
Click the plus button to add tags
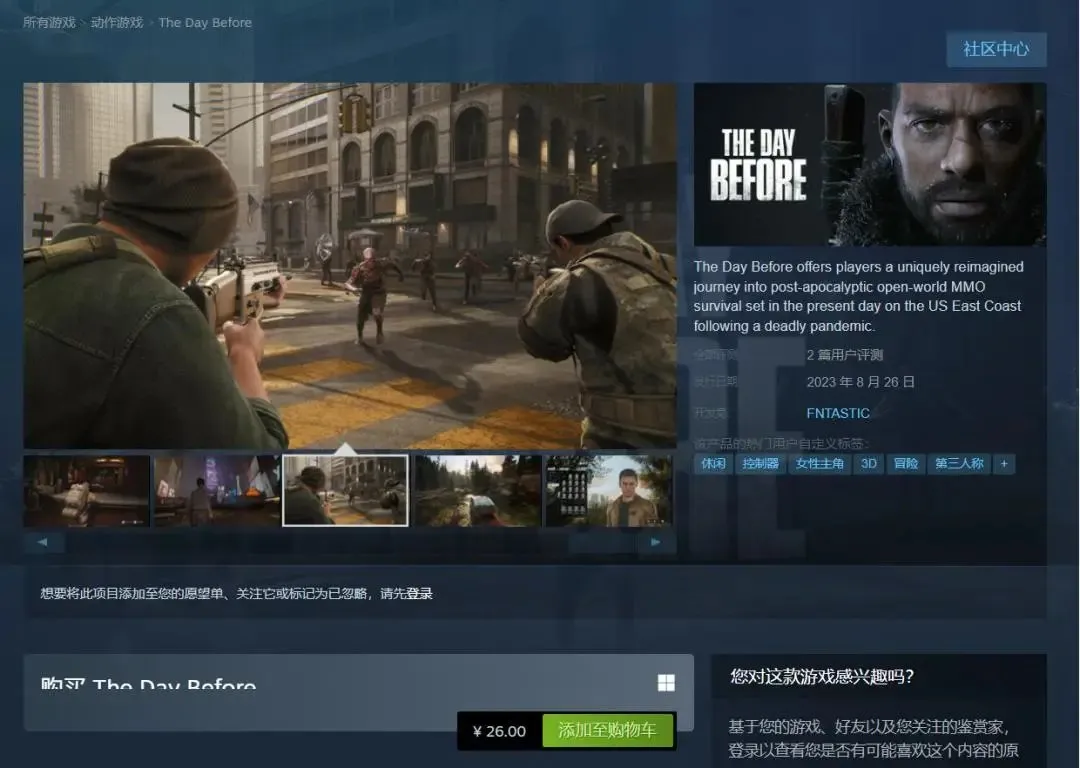click(1004, 464)
